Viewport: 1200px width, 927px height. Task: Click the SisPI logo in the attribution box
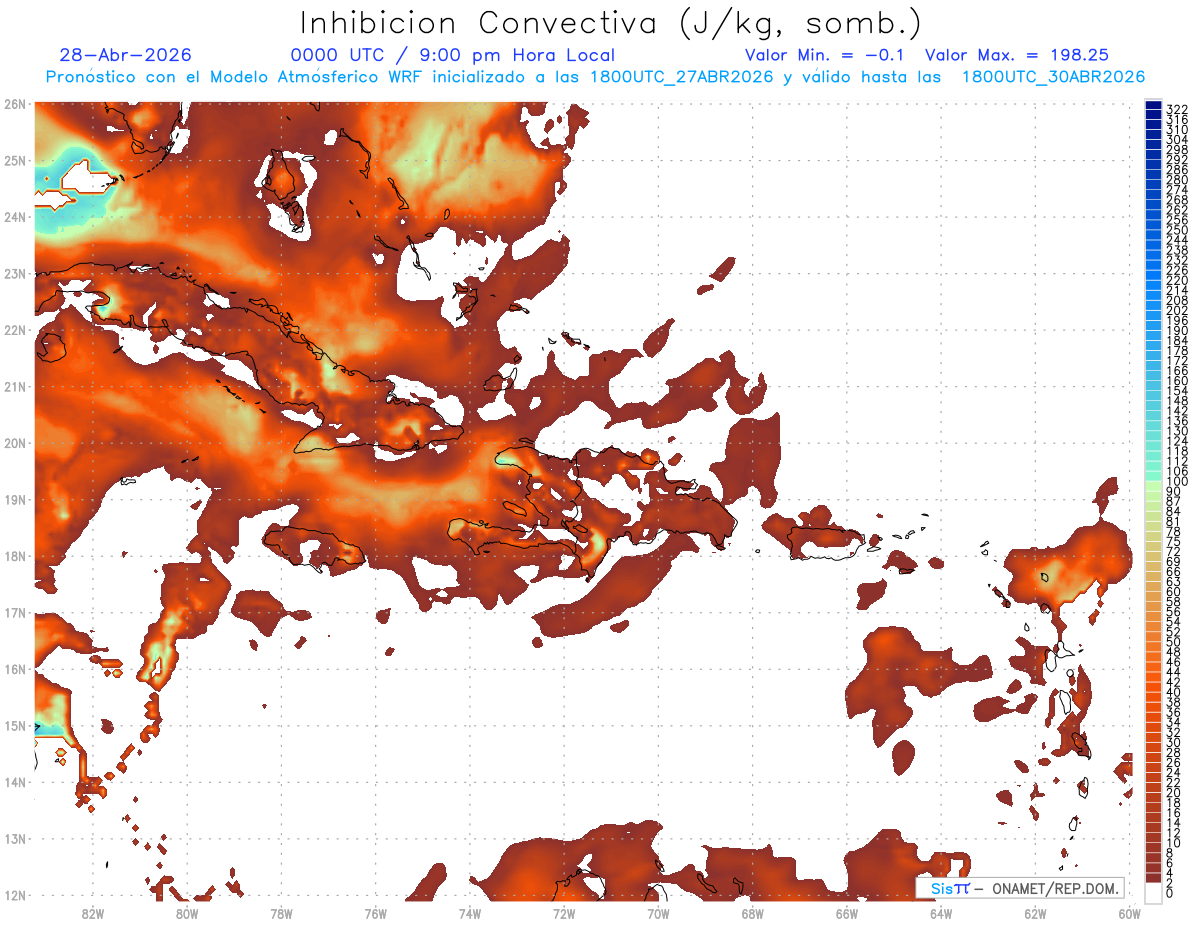(x=949, y=888)
